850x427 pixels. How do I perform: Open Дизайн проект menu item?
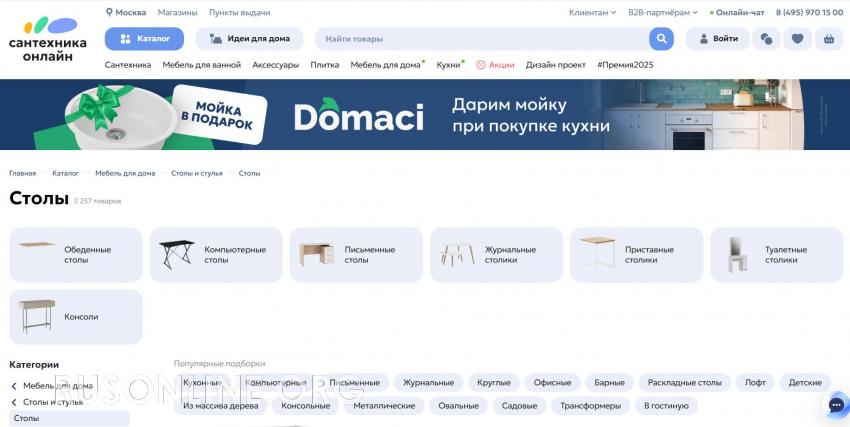[x=556, y=64]
